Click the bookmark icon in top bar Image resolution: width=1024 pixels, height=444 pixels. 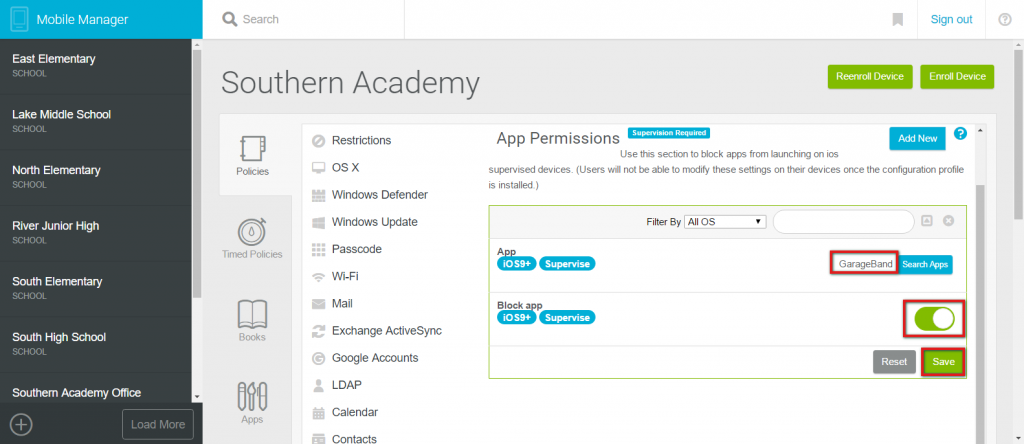[x=898, y=20]
